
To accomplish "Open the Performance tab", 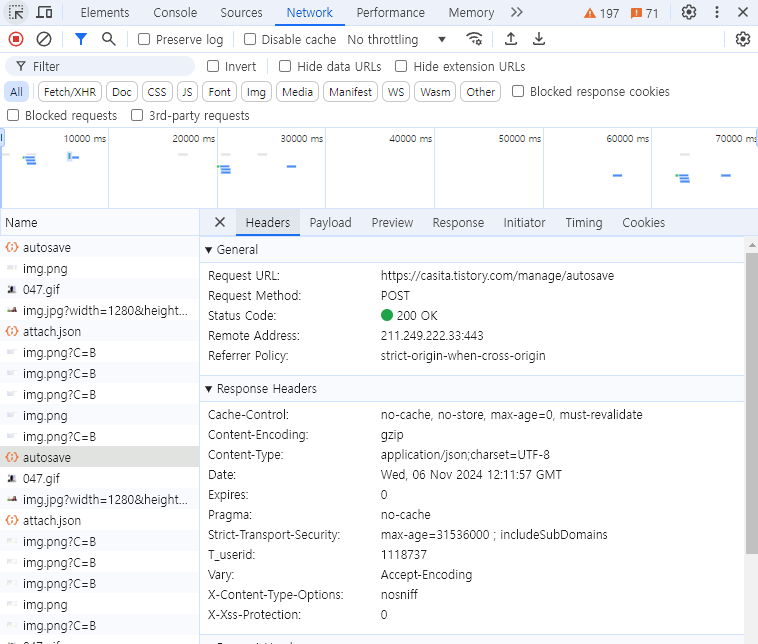I will click(391, 13).
